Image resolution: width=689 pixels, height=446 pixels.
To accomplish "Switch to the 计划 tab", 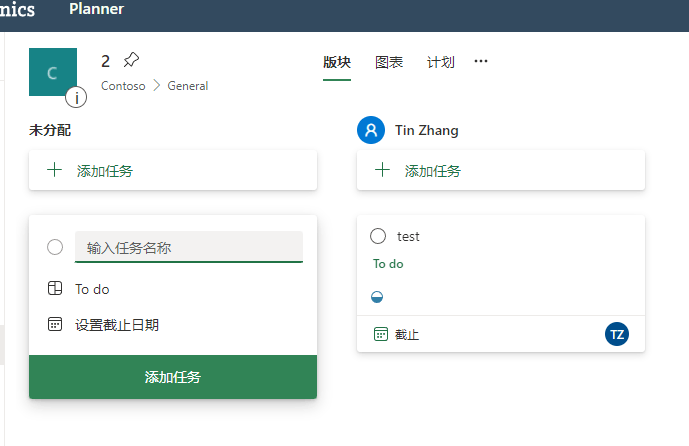I will point(440,62).
